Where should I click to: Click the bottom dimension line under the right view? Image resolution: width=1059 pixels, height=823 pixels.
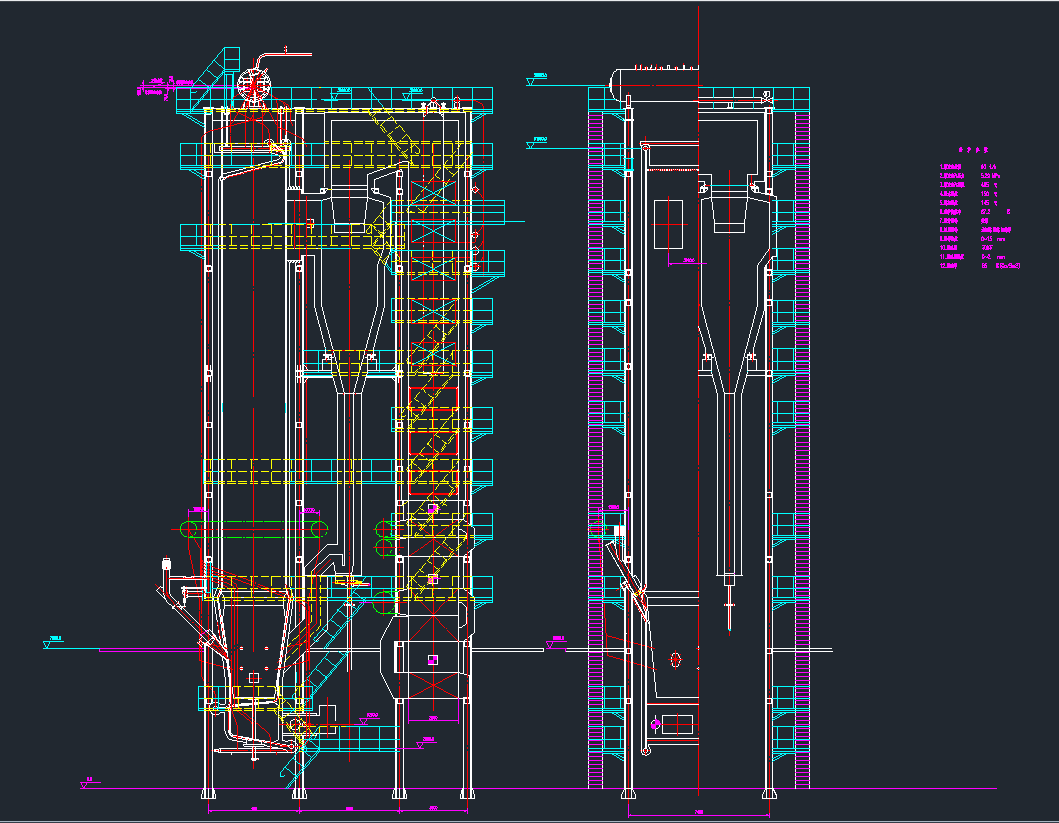tap(699, 816)
